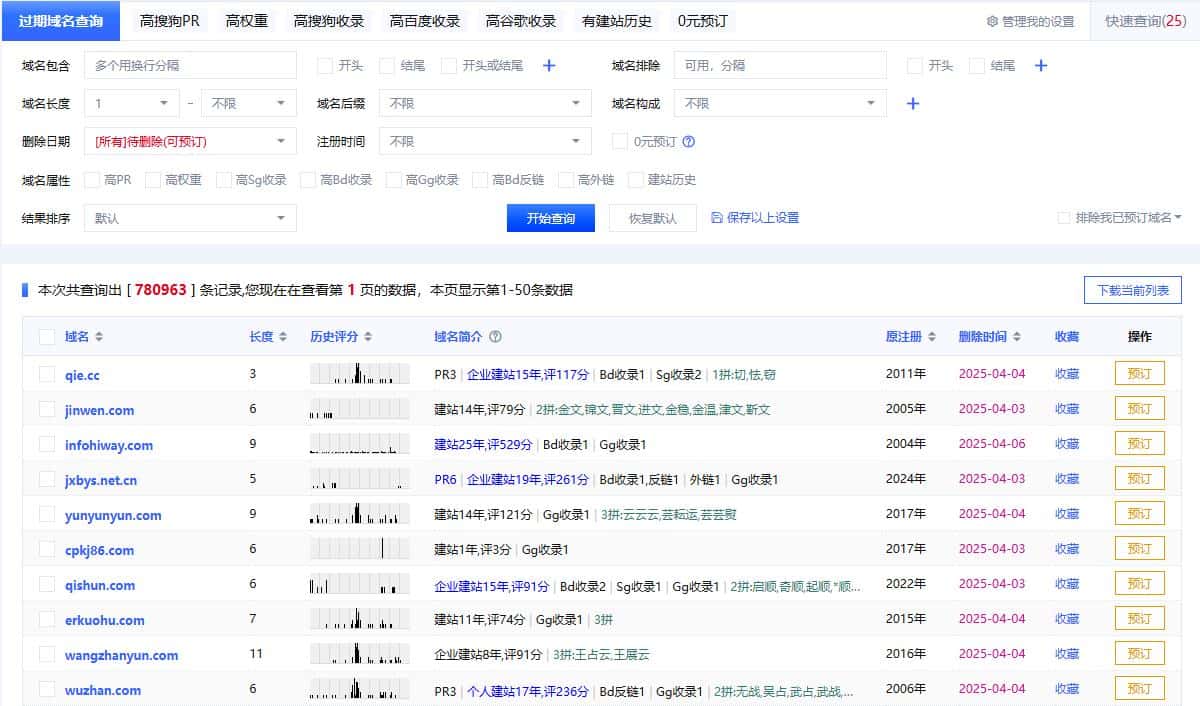Open 管理我的设置 gear settings icon
Screen dimensions: 1200x706
(992, 20)
